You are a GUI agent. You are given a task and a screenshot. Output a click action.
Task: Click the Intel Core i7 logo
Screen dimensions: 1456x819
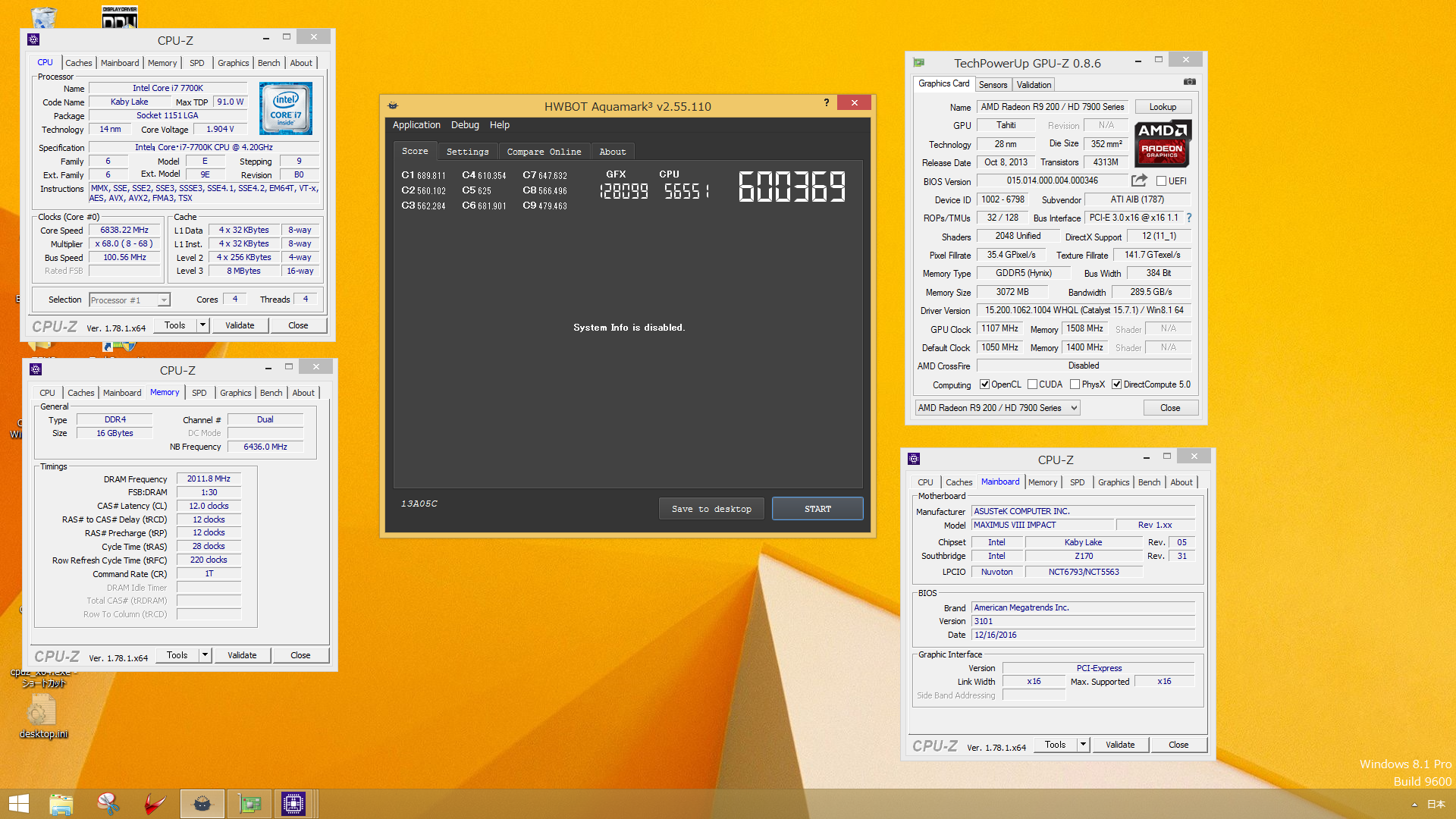(286, 109)
